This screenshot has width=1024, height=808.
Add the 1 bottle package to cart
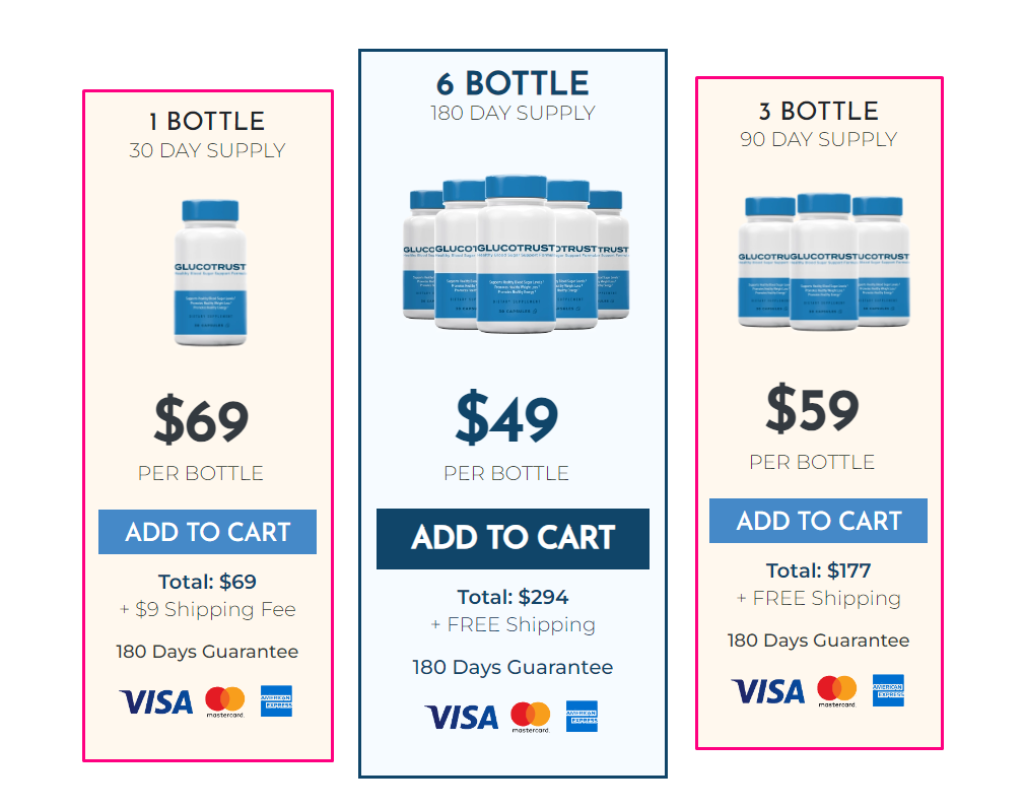coord(207,532)
